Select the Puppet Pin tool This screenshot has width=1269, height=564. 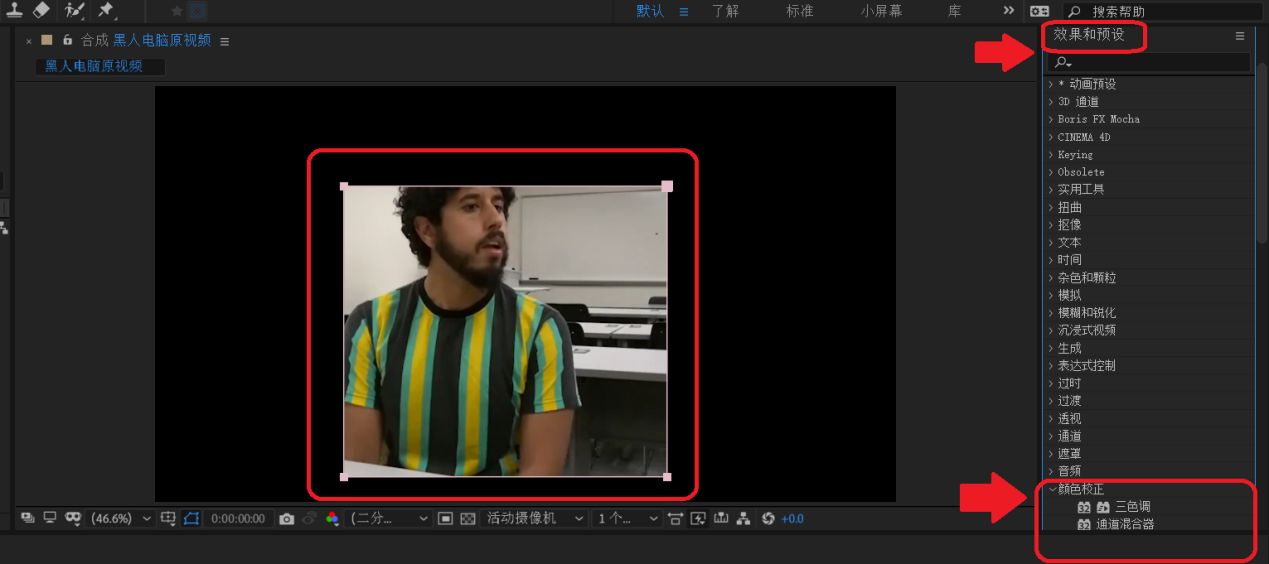[x=106, y=10]
